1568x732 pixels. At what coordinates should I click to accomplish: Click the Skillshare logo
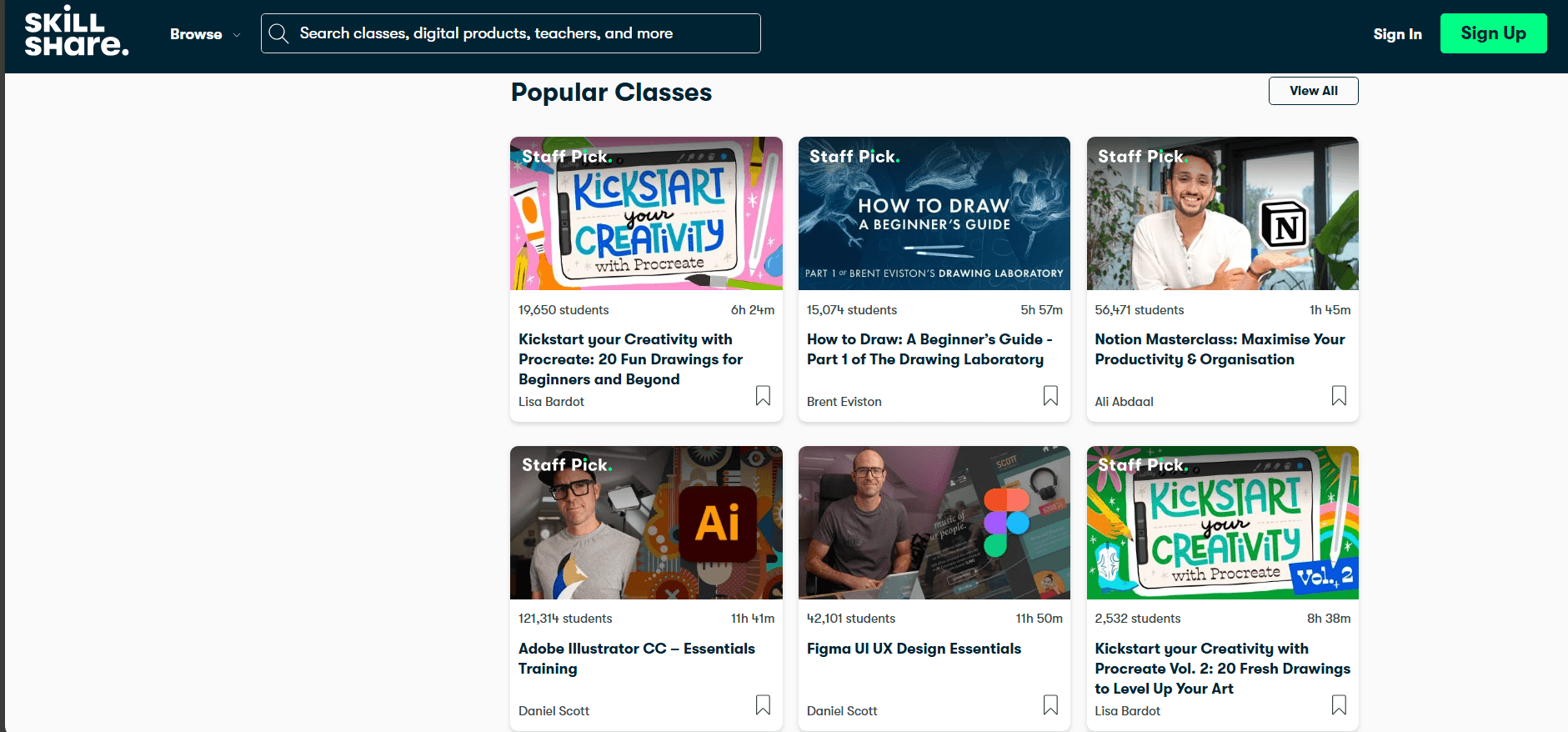(77, 33)
